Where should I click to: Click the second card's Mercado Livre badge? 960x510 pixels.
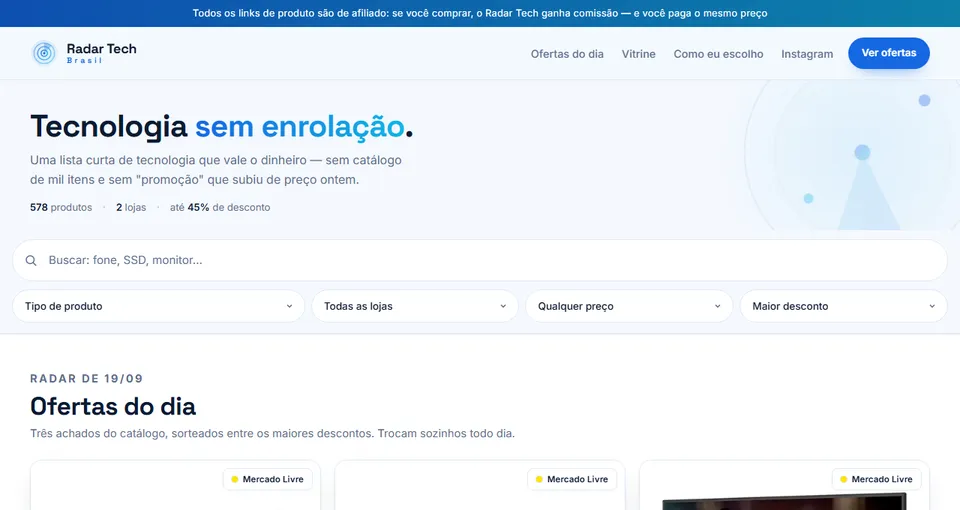[x=572, y=479]
